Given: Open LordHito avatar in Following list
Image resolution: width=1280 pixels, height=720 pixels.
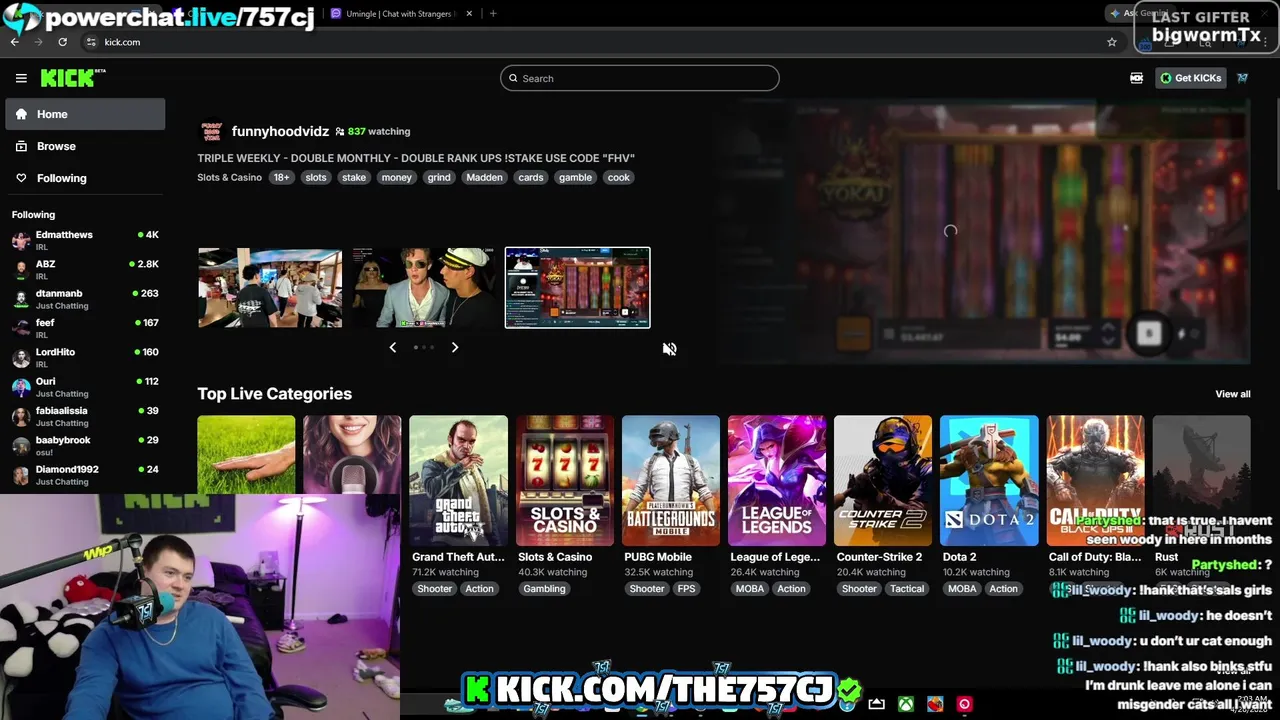Looking at the screenshot, I should coord(21,358).
